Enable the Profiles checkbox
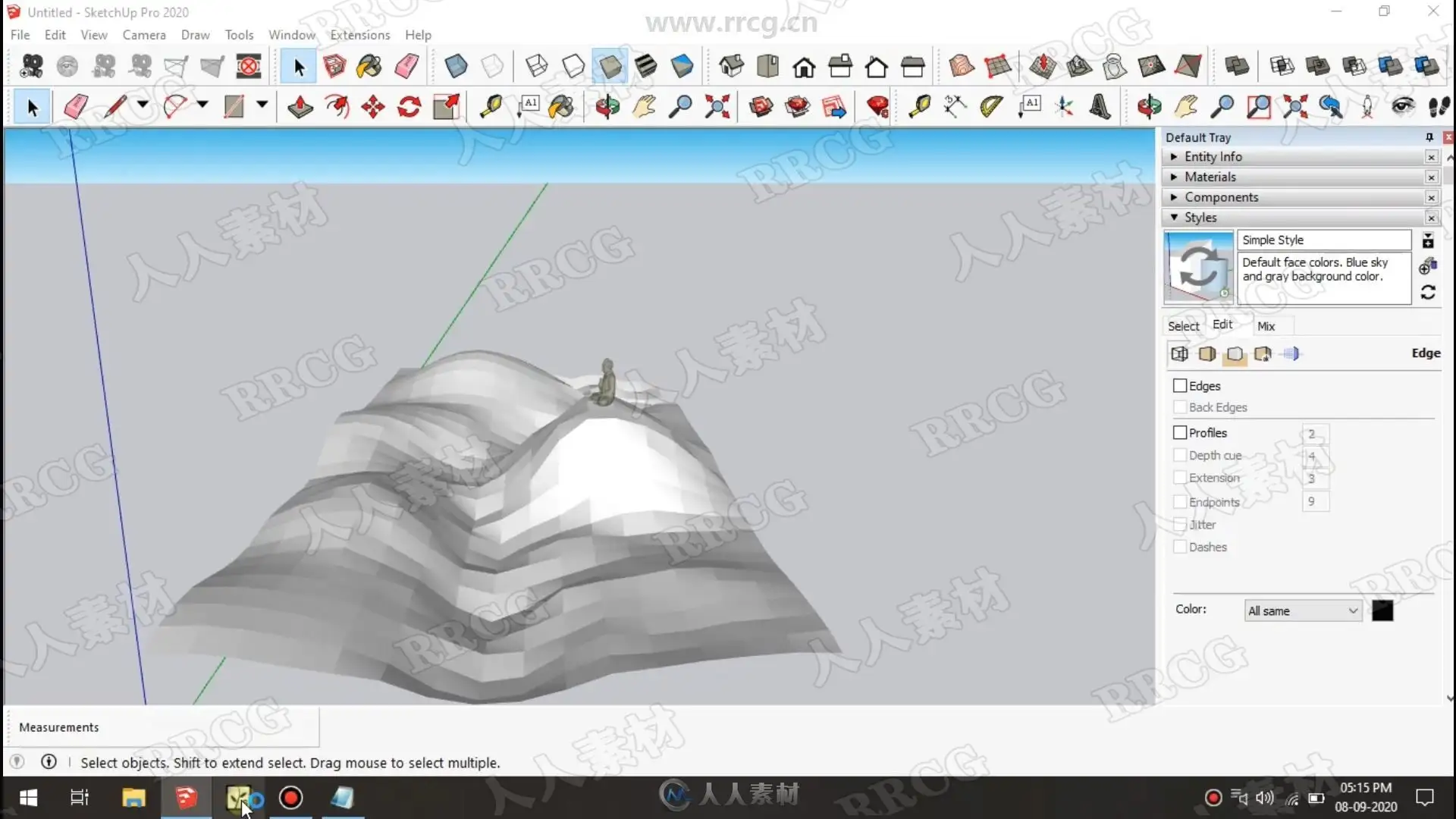1456x819 pixels. (1180, 433)
